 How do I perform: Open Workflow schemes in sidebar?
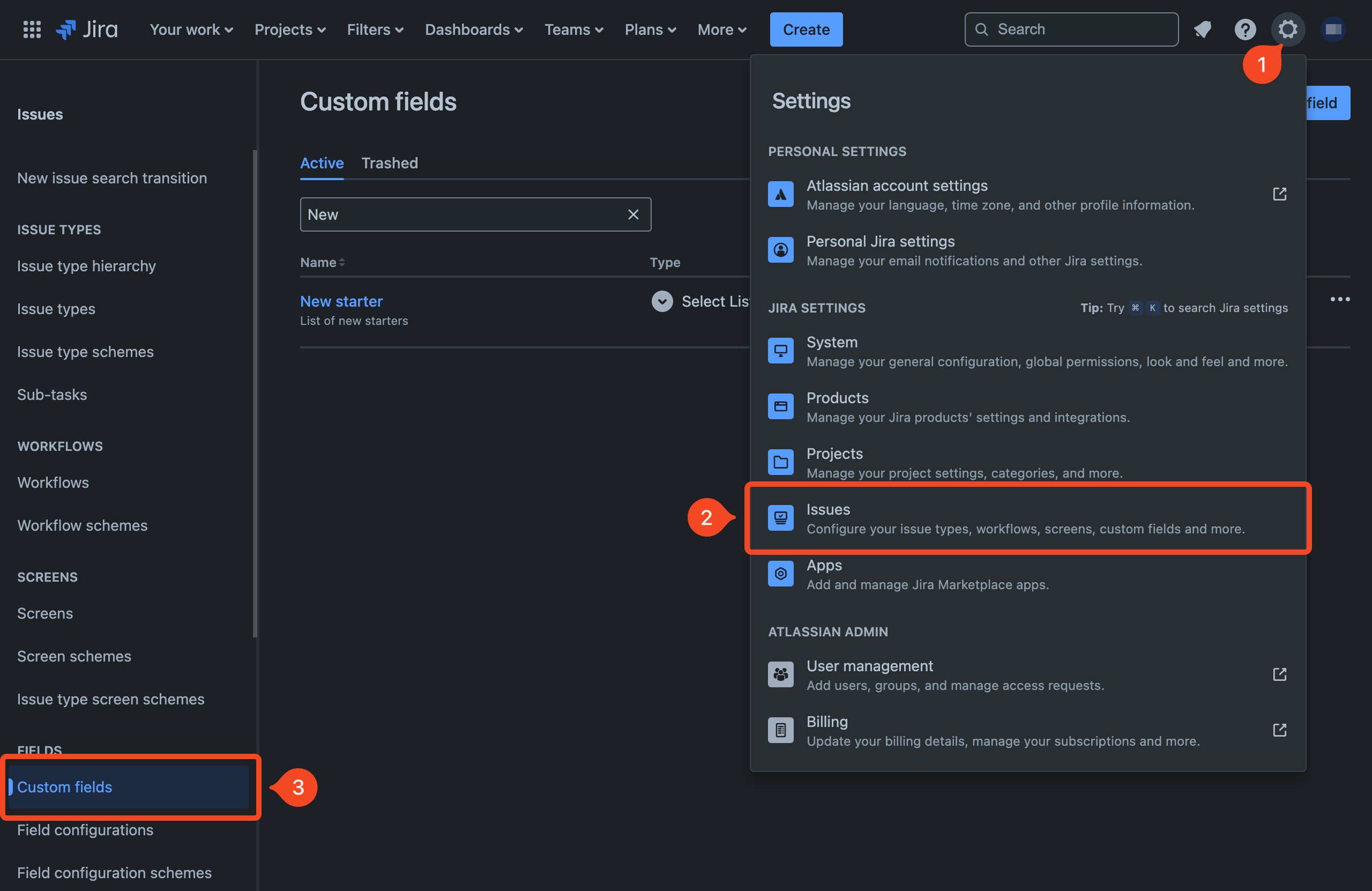pyautogui.click(x=83, y=525)
